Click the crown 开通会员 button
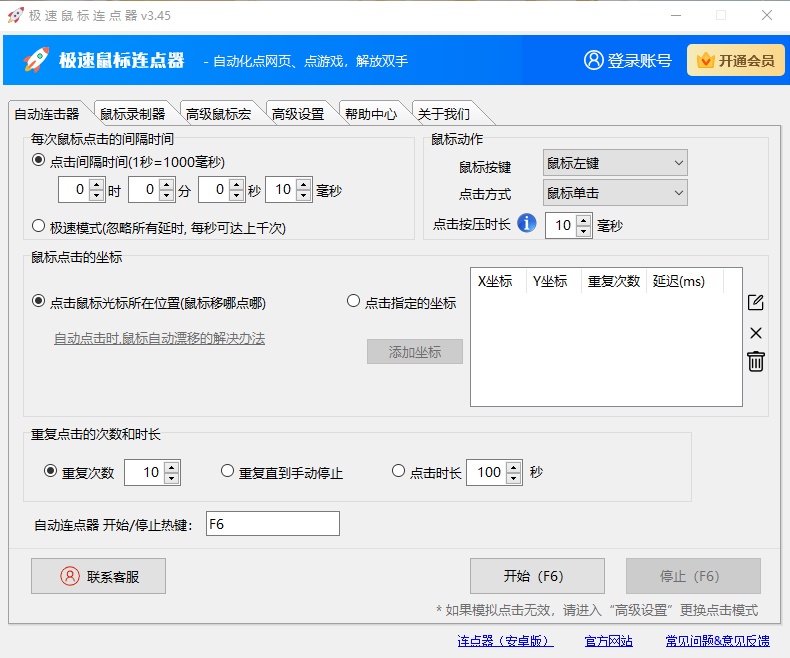The height and width of the screenshot is (658, 790). [735, 60]
